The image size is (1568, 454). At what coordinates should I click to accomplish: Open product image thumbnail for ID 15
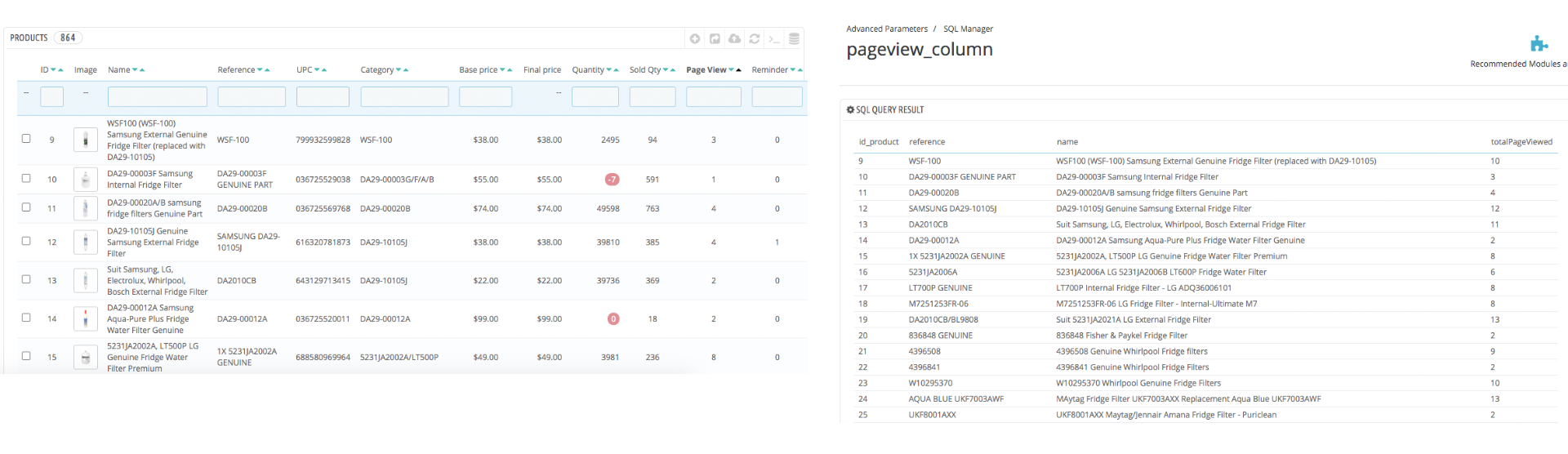86,357
